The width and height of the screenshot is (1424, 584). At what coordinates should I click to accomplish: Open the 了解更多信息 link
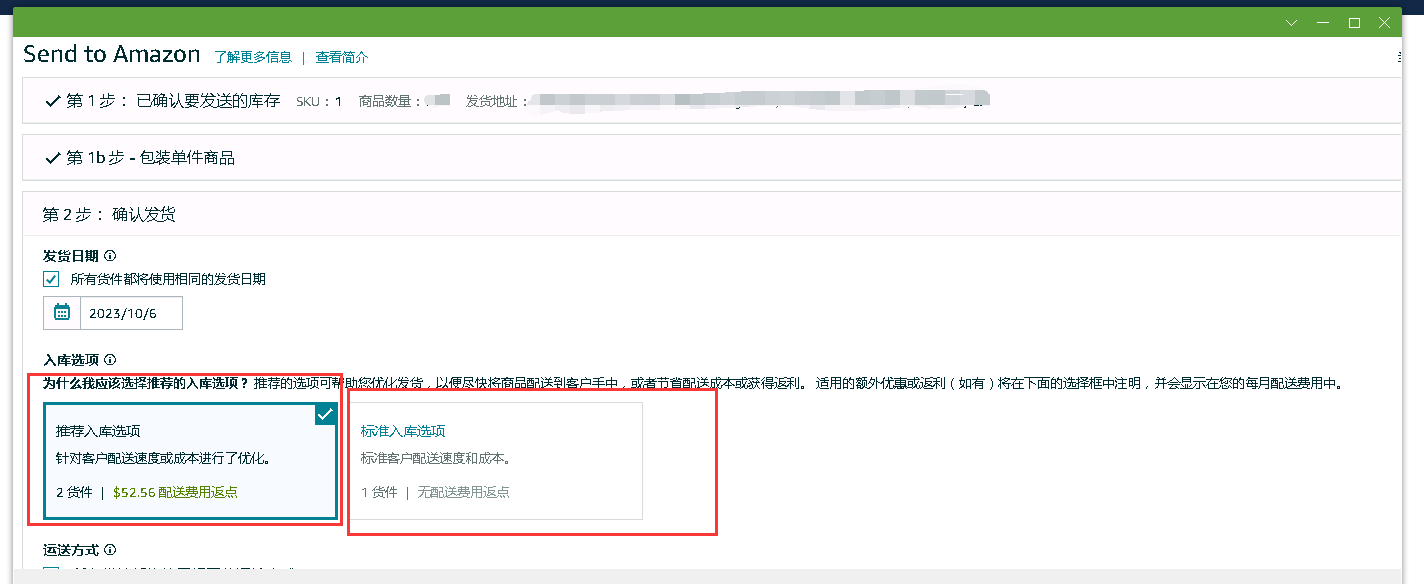coord(253,58)
